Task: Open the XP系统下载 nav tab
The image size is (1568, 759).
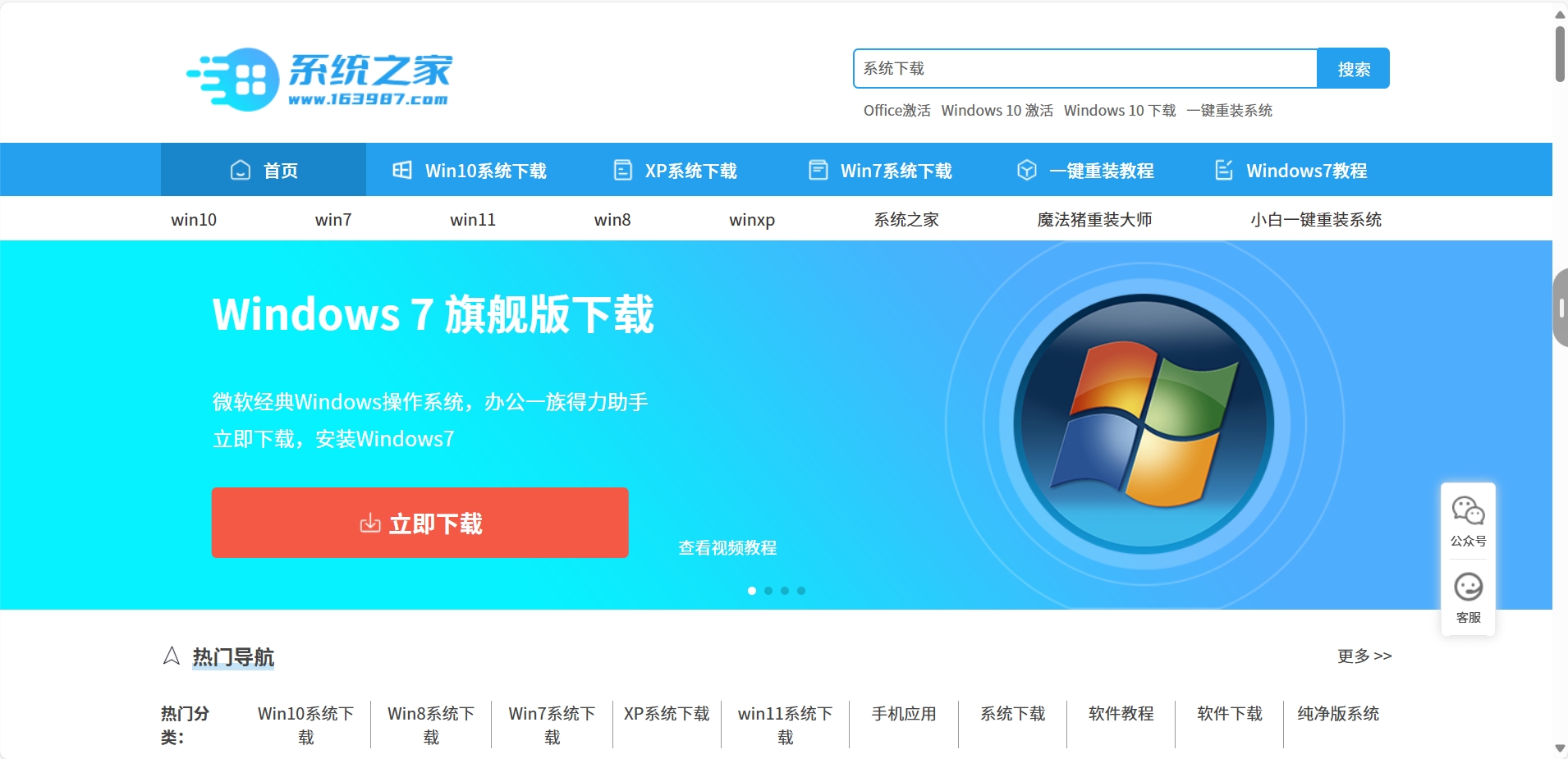Action: coord(675,170)
